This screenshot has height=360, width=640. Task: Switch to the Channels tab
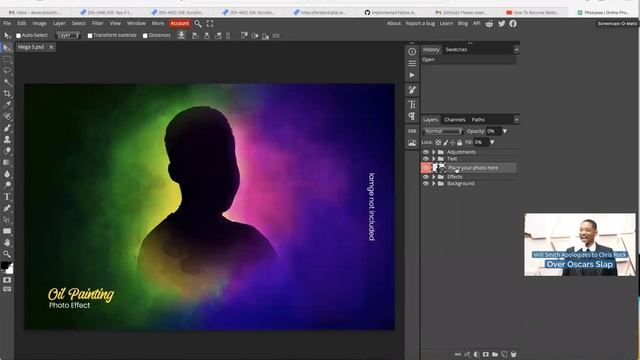pyautogui.click(x=454, y=120)
